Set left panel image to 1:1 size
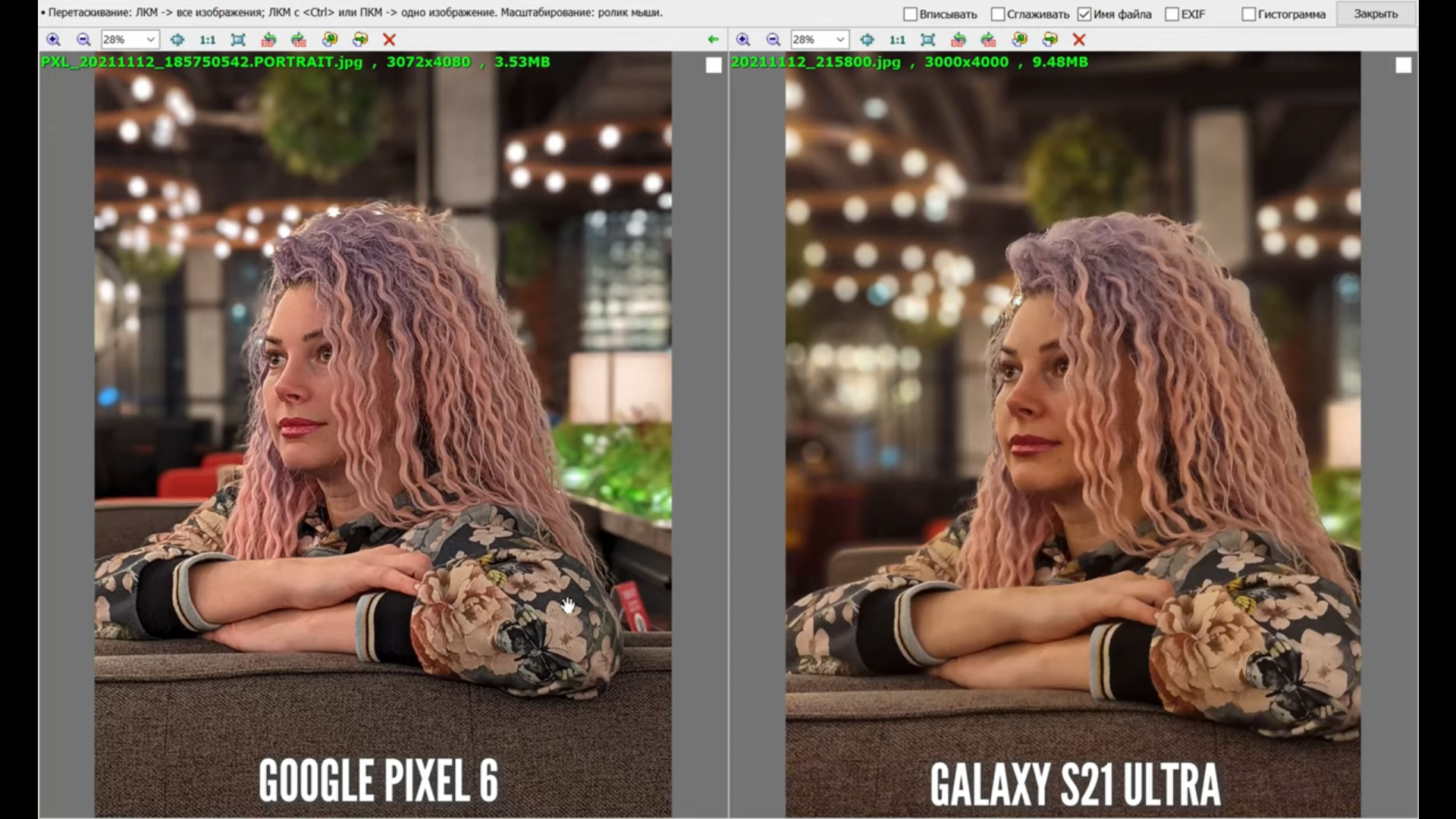 (x=207, y=39)
